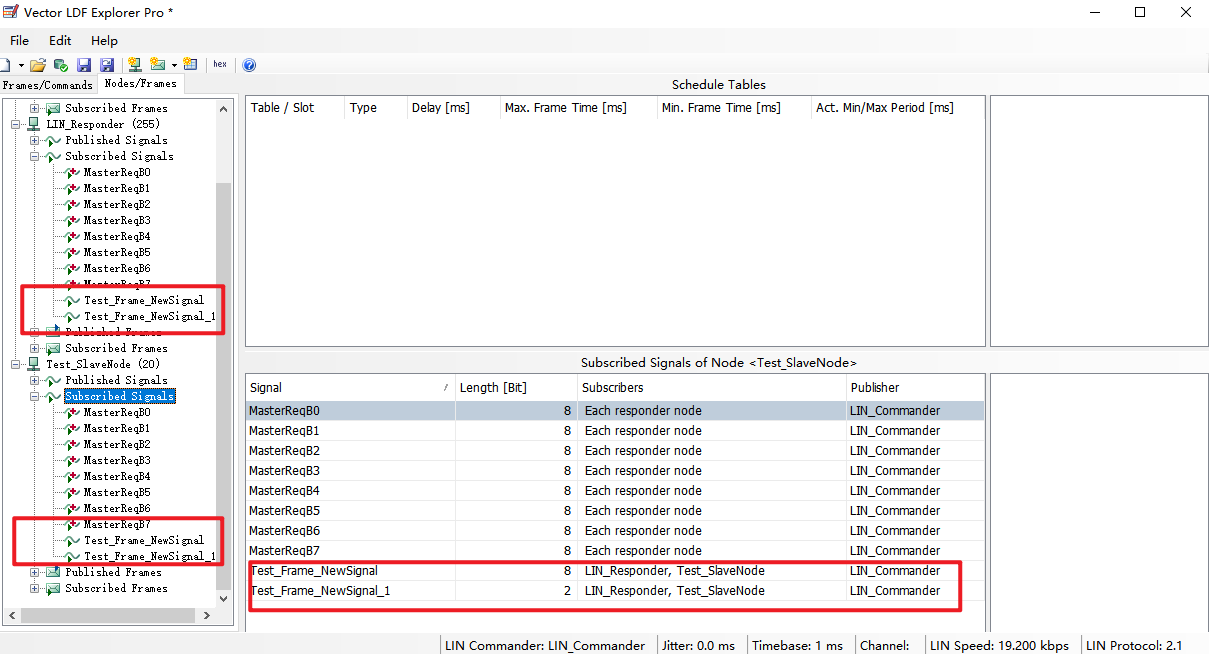Collapse the LIN_Responder (255) node
Image resolution: width=1209 pixels, height=654 pixels.
click(16, 124)
